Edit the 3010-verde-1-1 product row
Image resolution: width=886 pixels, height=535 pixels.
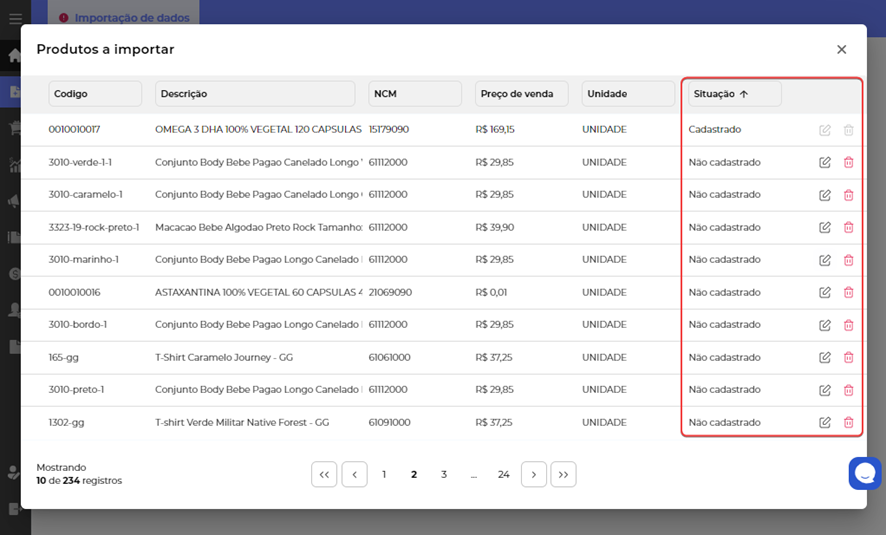point(825,162)
